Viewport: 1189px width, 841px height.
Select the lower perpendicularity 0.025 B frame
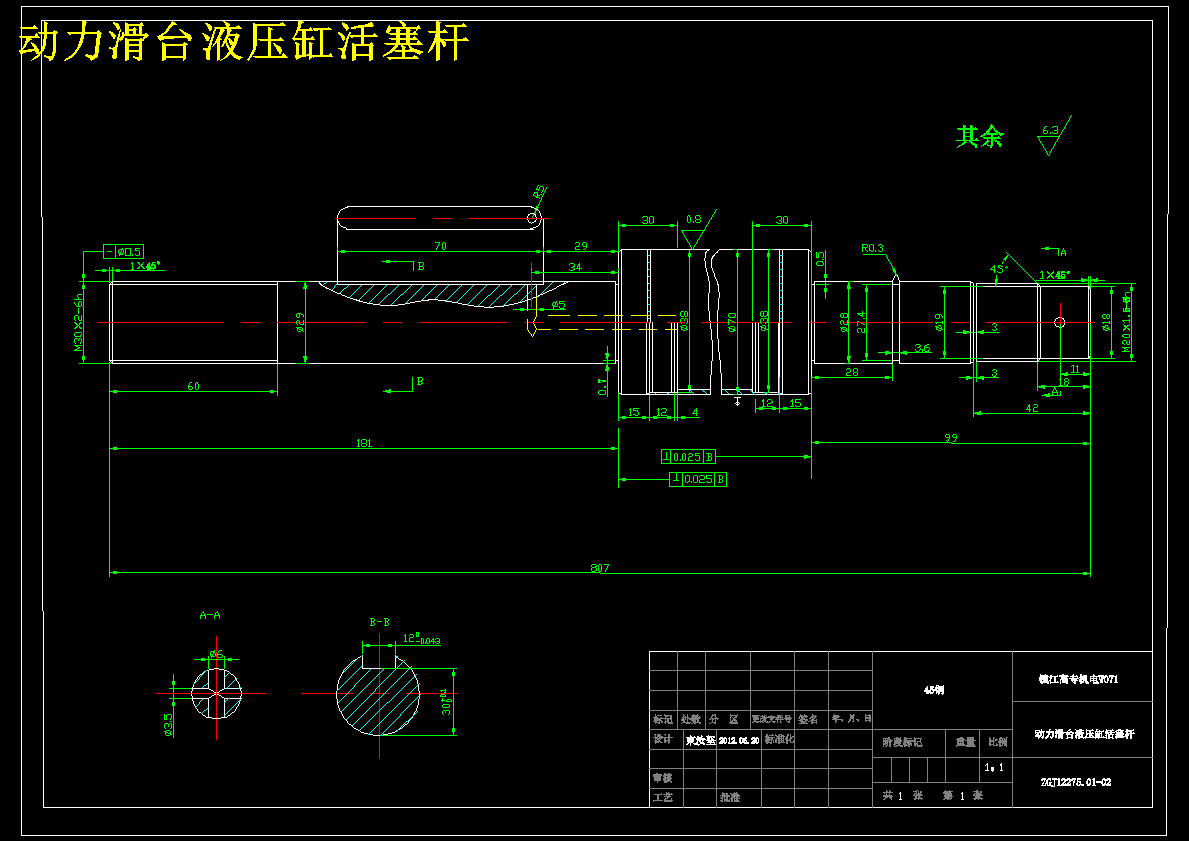[698, 479]
